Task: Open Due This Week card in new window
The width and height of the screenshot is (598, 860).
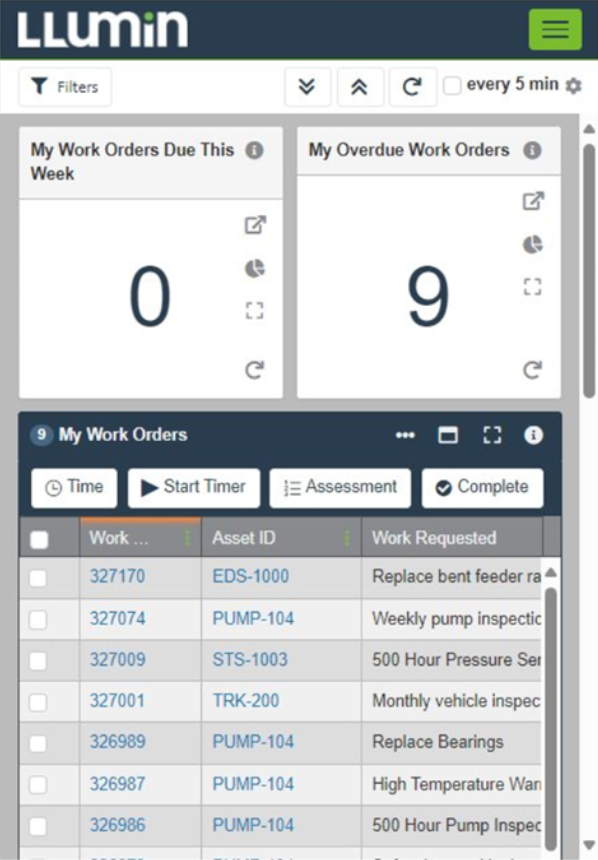Action: point(255,225)
